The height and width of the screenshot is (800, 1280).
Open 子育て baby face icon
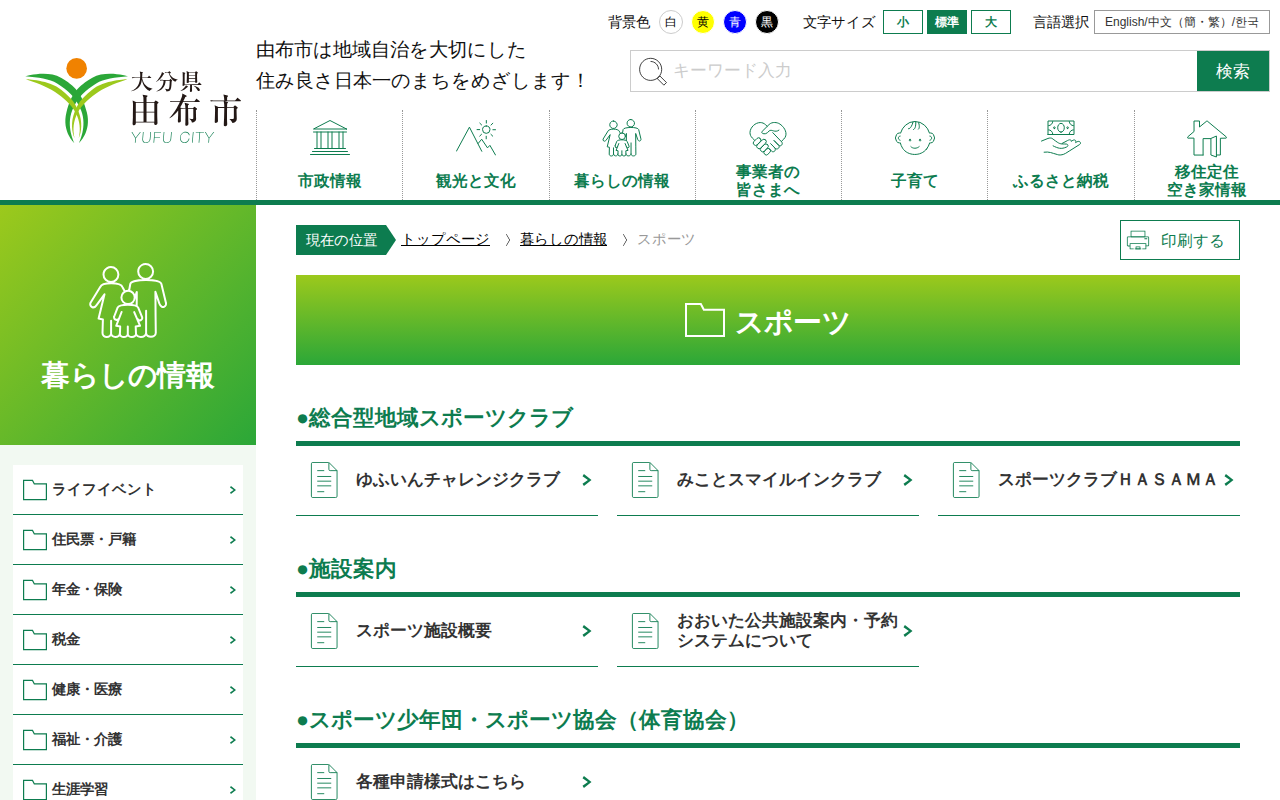pyautogui.click(x=915, y=137)
